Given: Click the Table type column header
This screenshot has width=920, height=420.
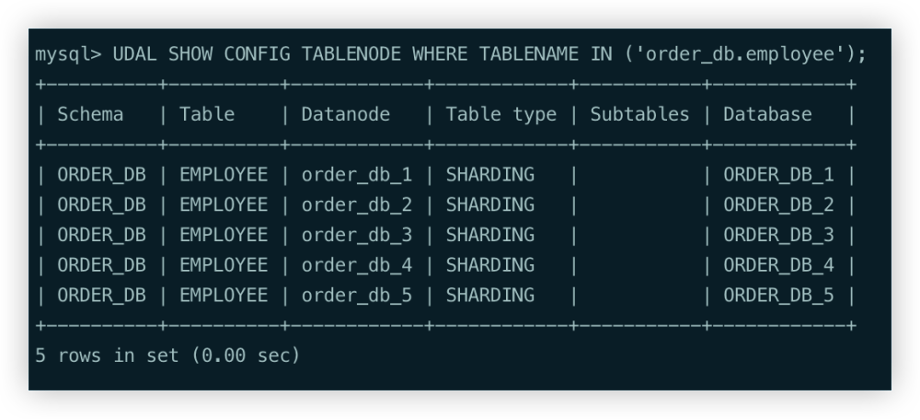Looking at the screenshot, I should [501, 114].
